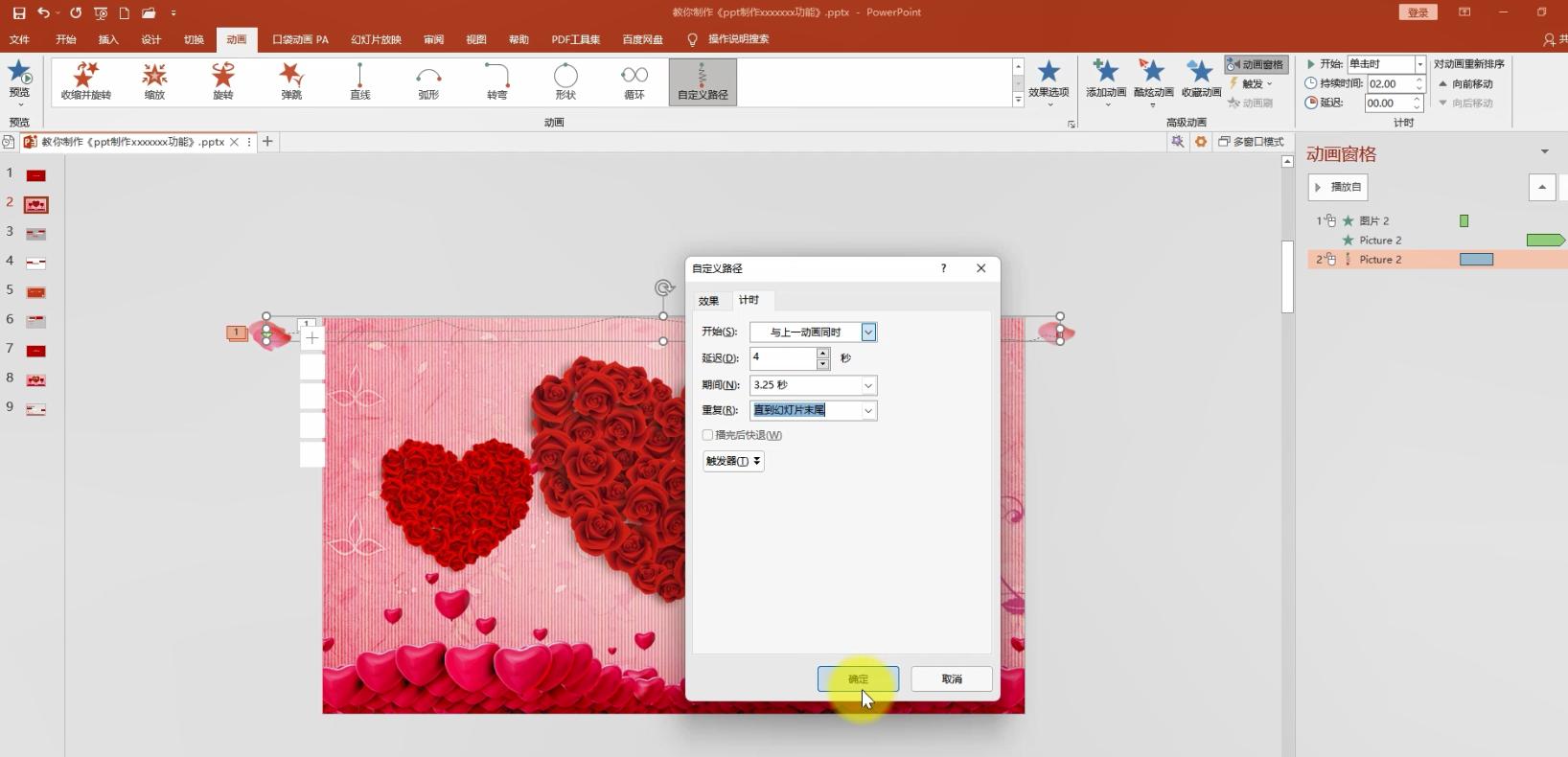Viewport: 1568px width, 757px height.
Task: Select the 弹跳 bounce animation effect
Action: point(291,80)
